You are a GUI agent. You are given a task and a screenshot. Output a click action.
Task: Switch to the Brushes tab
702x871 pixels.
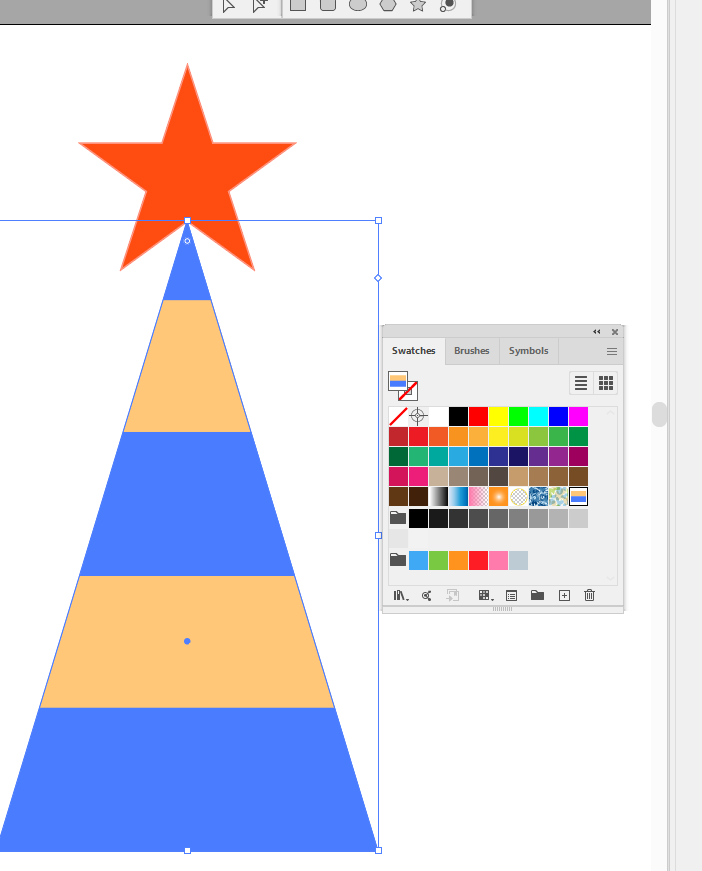(x=472, y=351)
